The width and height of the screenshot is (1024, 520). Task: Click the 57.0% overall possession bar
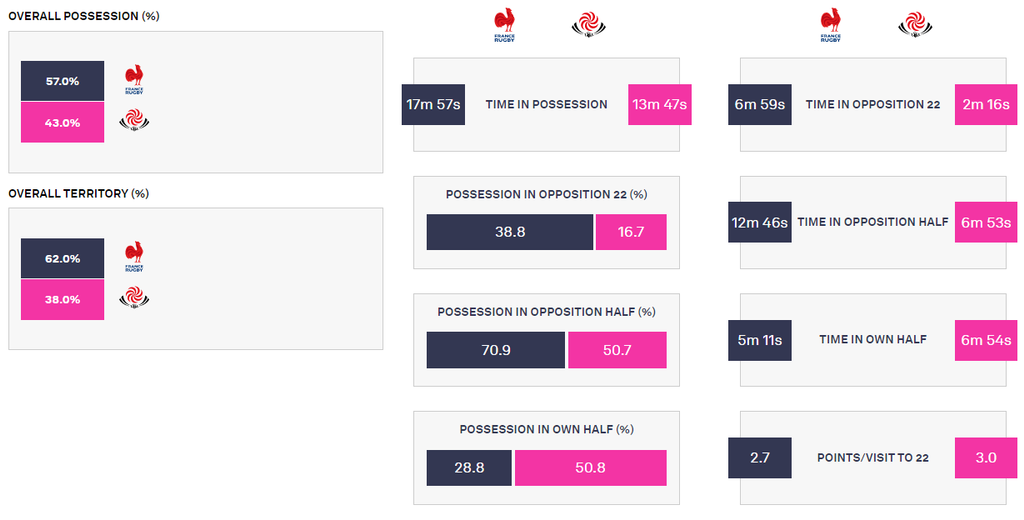click(63, 81)
